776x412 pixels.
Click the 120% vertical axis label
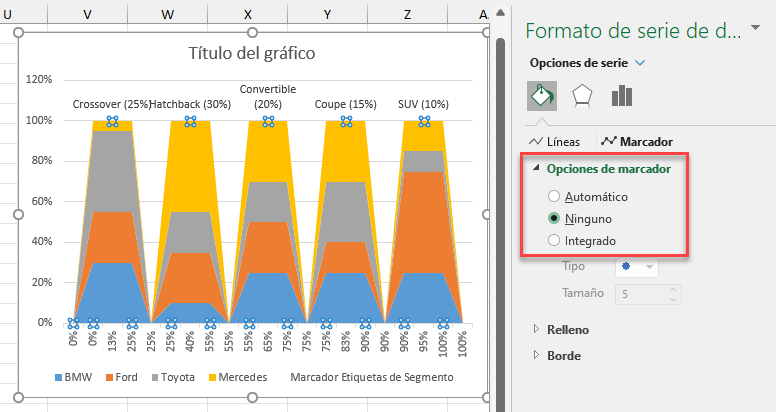[39, 79]
